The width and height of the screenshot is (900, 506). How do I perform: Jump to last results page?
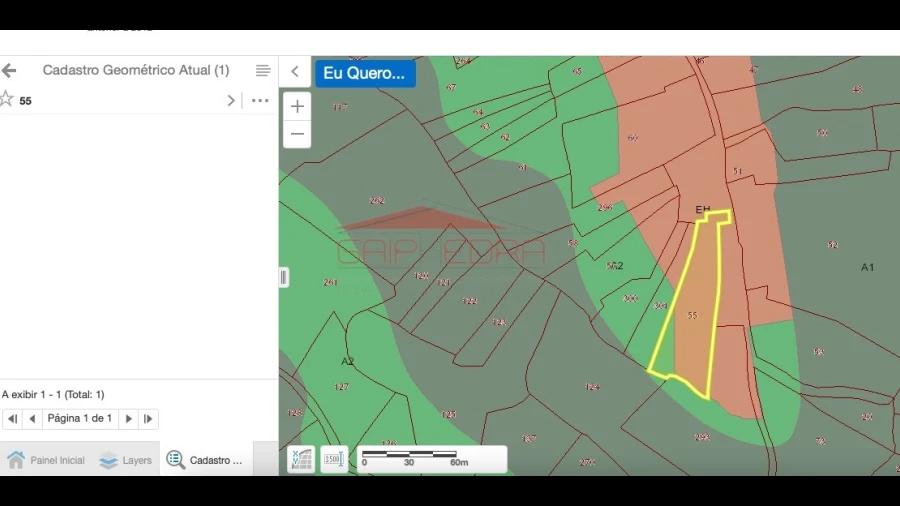point(148,419)
